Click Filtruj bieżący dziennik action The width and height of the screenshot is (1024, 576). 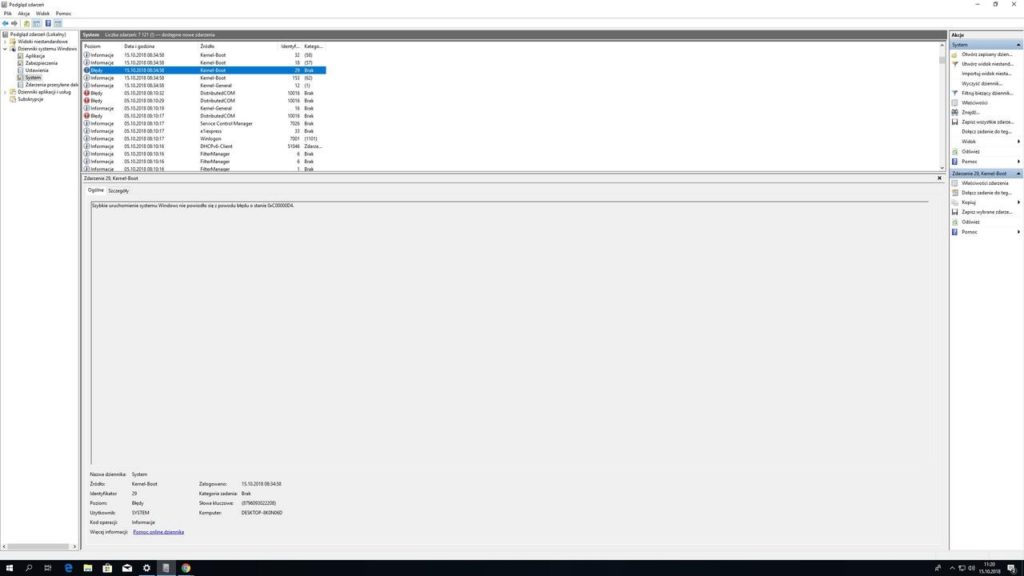coord(987,93)
